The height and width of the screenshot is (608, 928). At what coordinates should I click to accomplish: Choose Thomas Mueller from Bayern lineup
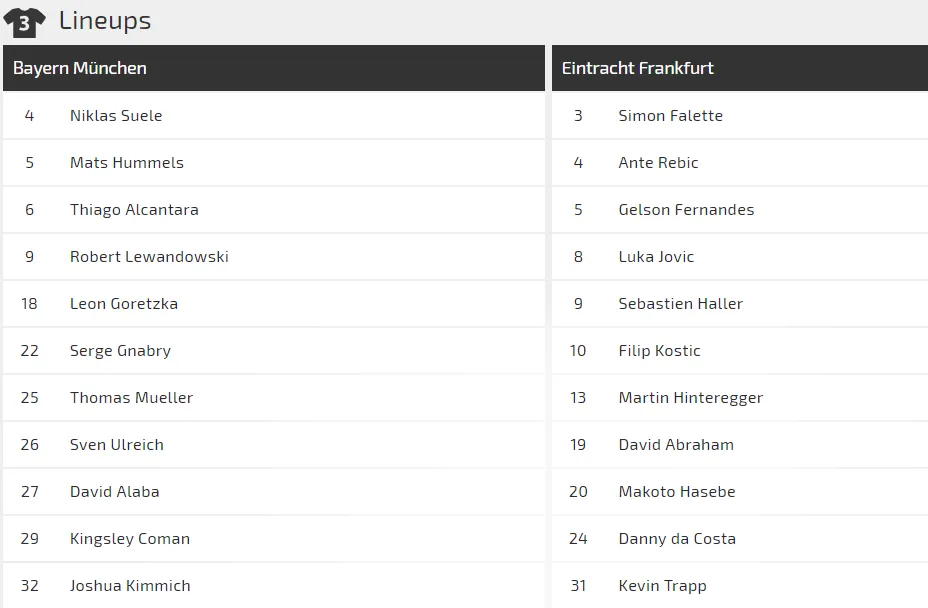[x=131, y=398]
